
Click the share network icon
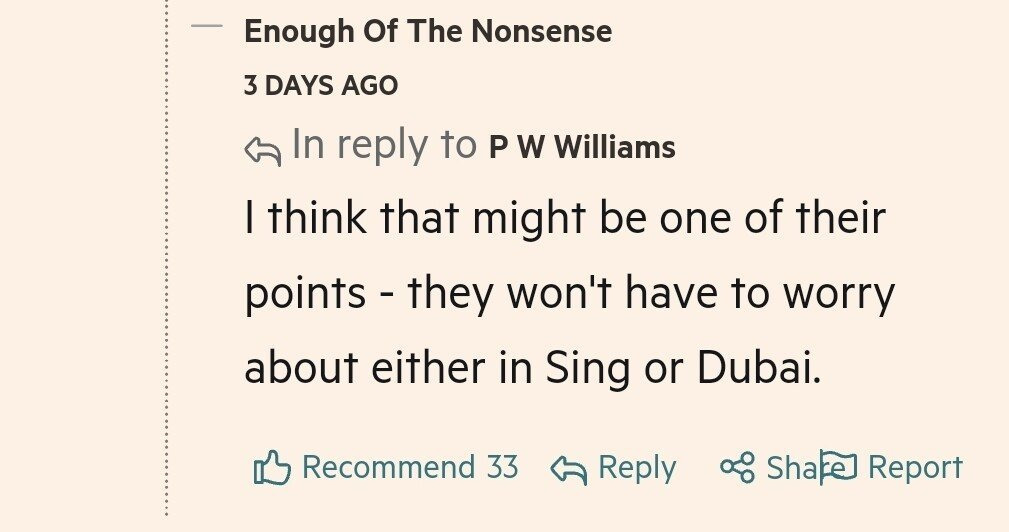coord(737,467)
